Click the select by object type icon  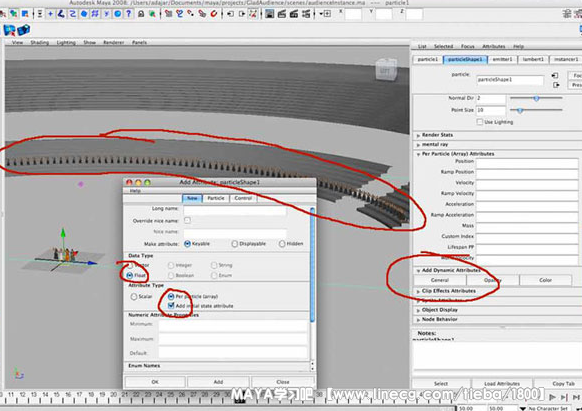coord(14,14)
